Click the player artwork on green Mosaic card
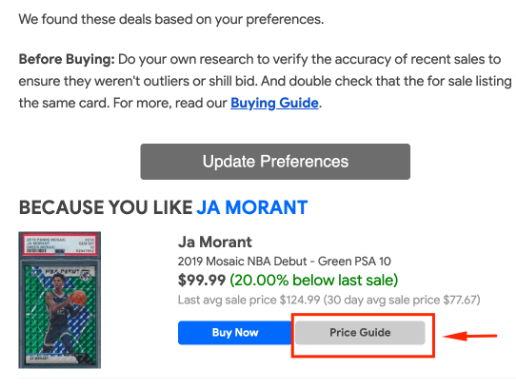This screenshot has height=388, width=516. point(60,314)
